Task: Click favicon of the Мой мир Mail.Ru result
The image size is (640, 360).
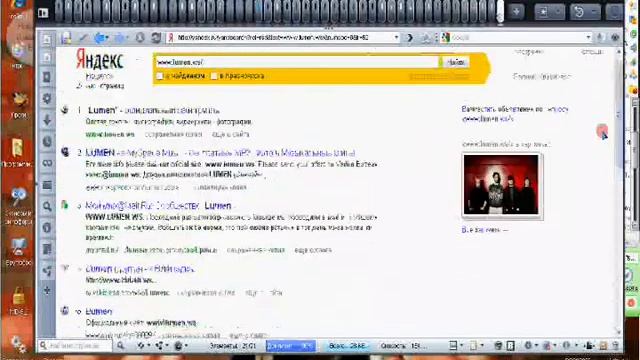Action: coord(64,205)
